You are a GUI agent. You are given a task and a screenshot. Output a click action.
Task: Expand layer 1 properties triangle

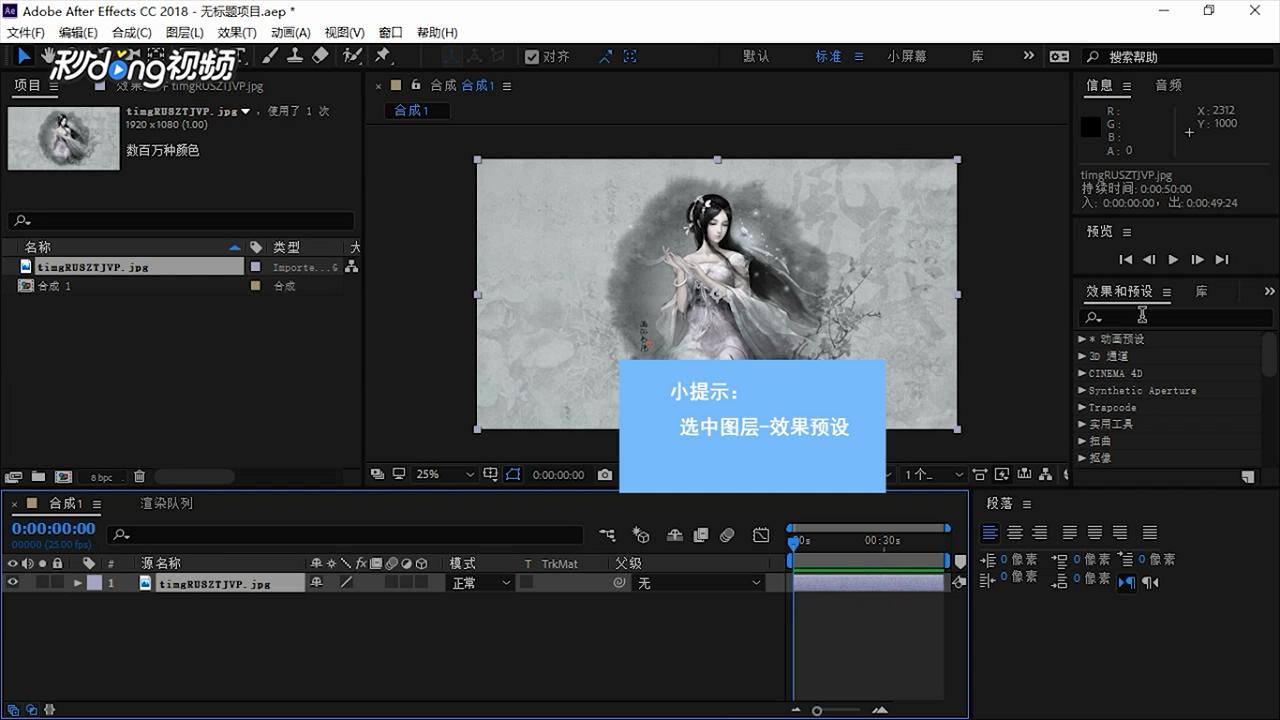78,583
